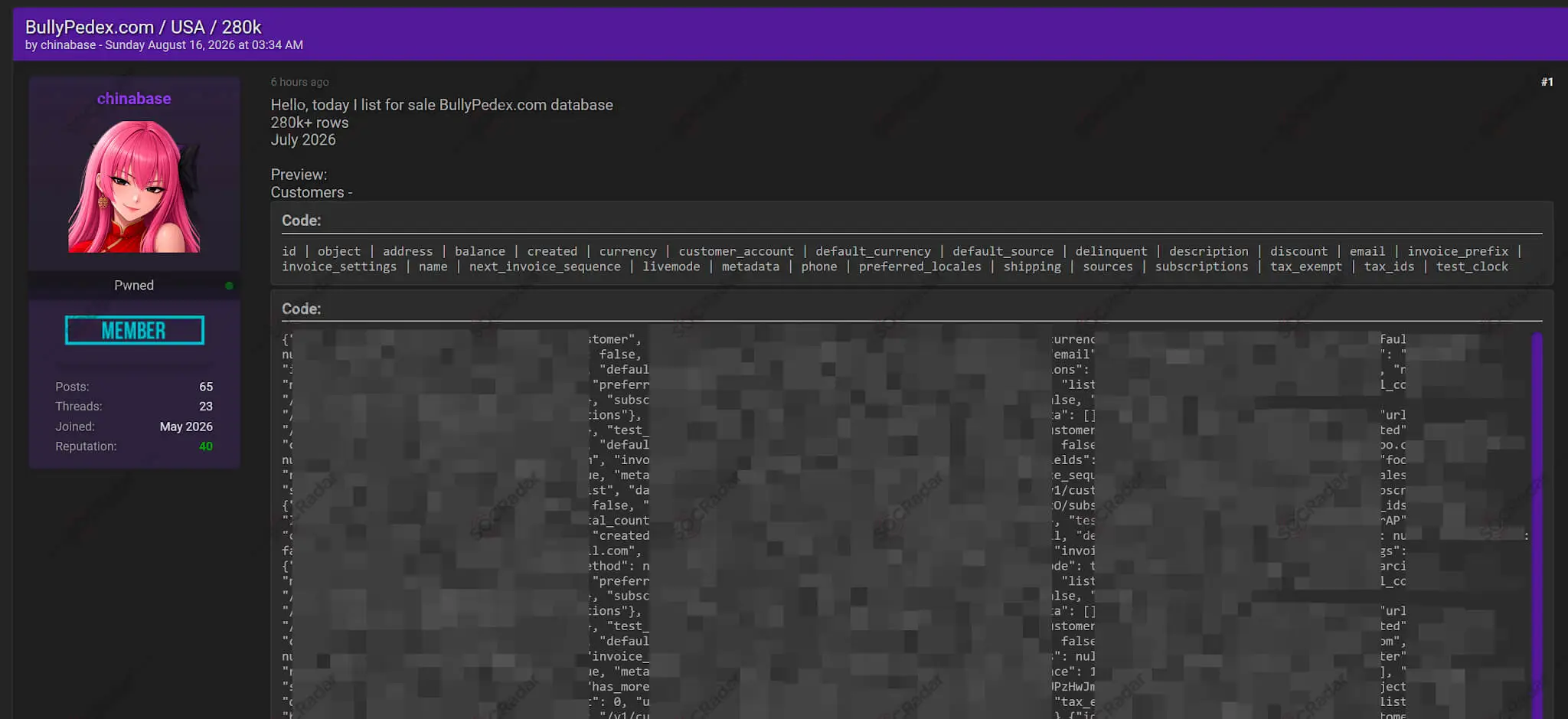1568x719 pixels.
Task: Click the 'July 2026' line in post
Action: click(x=303, y=140)
